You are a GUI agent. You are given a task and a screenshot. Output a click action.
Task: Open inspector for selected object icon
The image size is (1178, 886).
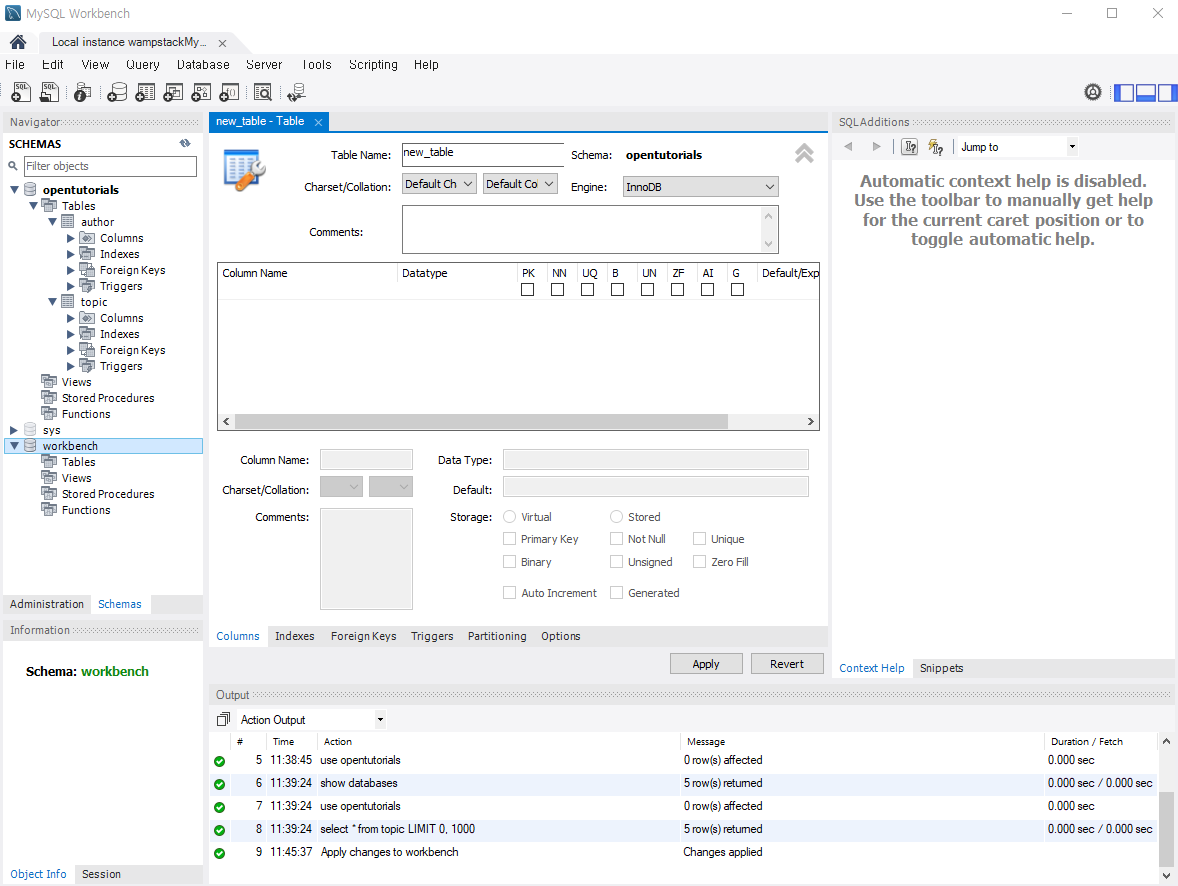point(83,92)
